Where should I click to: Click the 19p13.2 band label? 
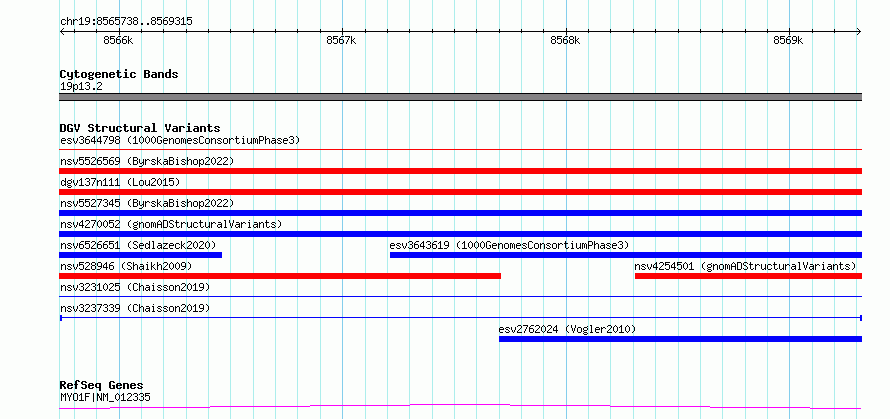click(x=81, y=86)
